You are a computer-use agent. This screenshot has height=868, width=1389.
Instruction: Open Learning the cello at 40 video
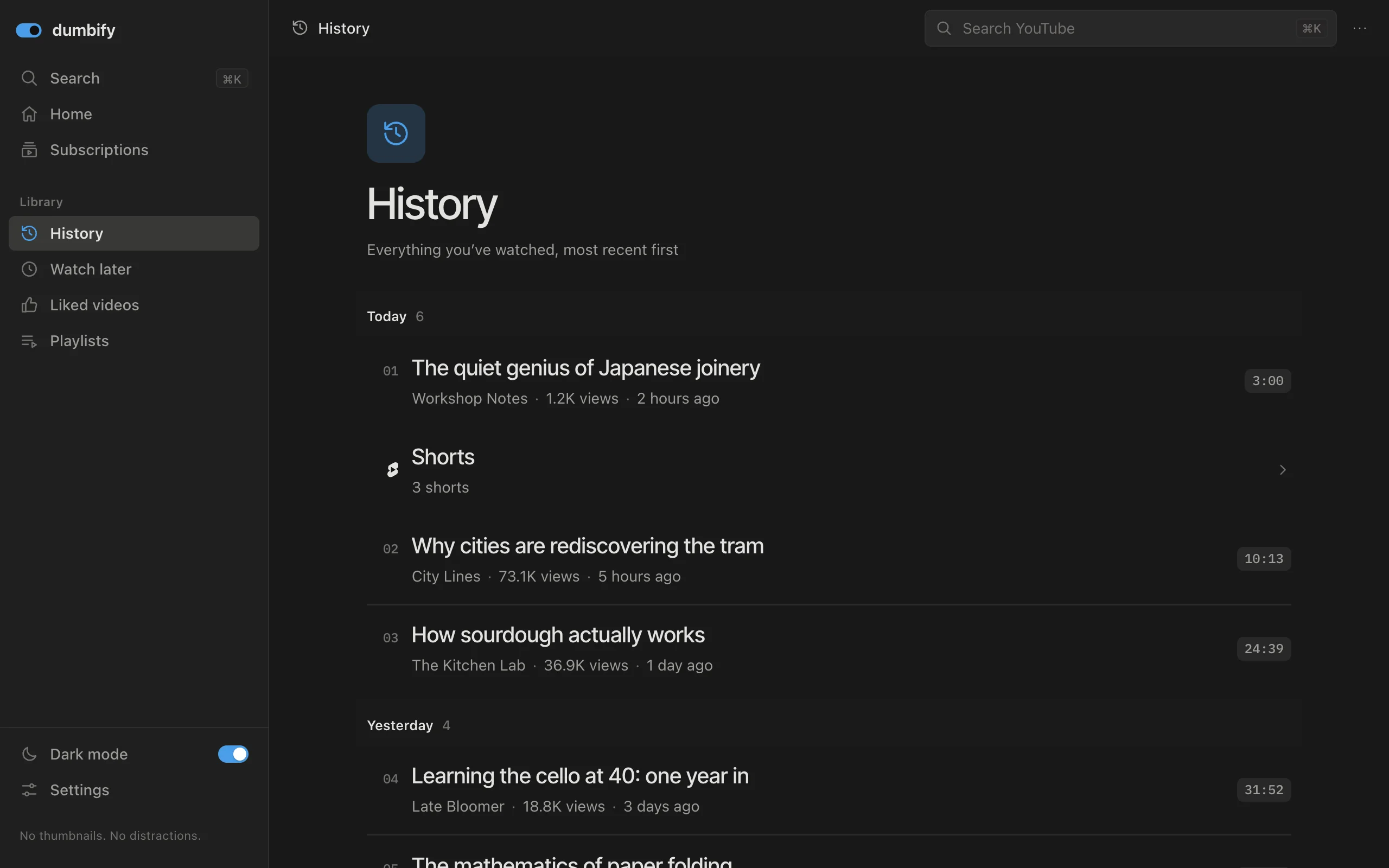click(580, 776)
